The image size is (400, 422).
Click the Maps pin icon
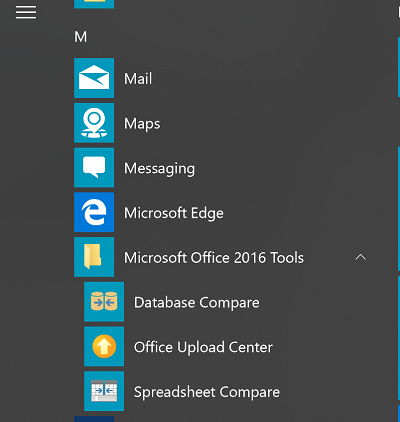pyautogui.click(x=94, y=123)
